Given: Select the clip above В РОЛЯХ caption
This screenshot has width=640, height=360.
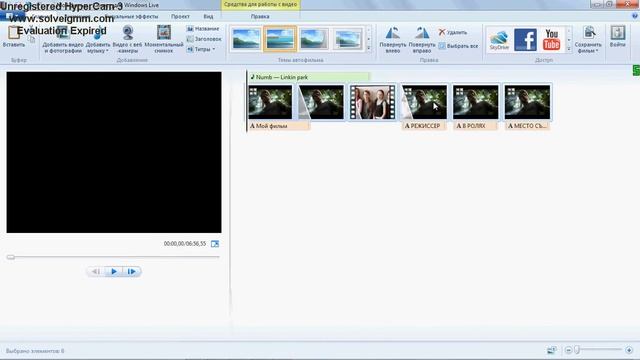Looking at the screenshot, I should click(x=476, y=102).
